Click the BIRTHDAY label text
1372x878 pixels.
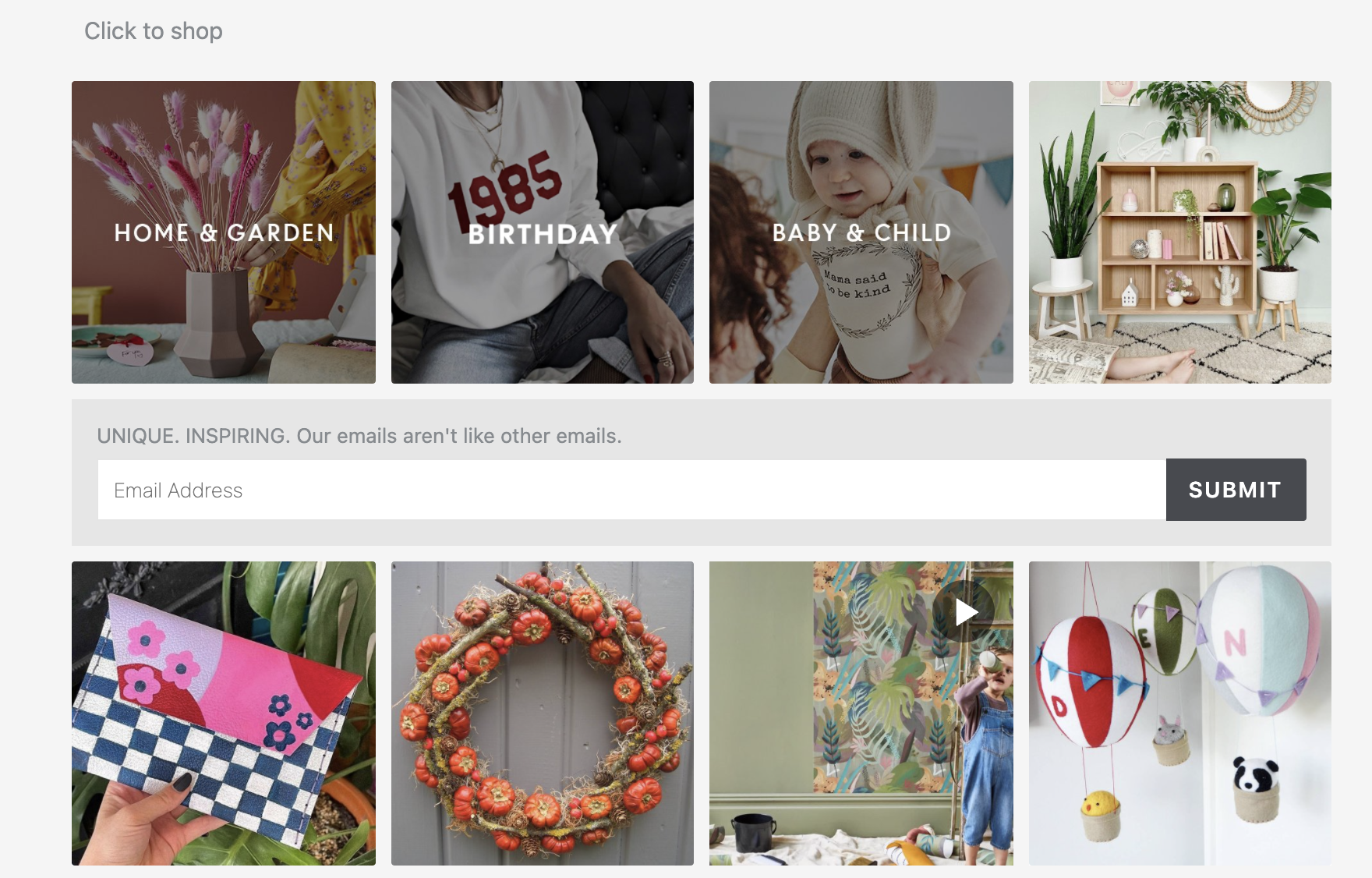point(543,234)
